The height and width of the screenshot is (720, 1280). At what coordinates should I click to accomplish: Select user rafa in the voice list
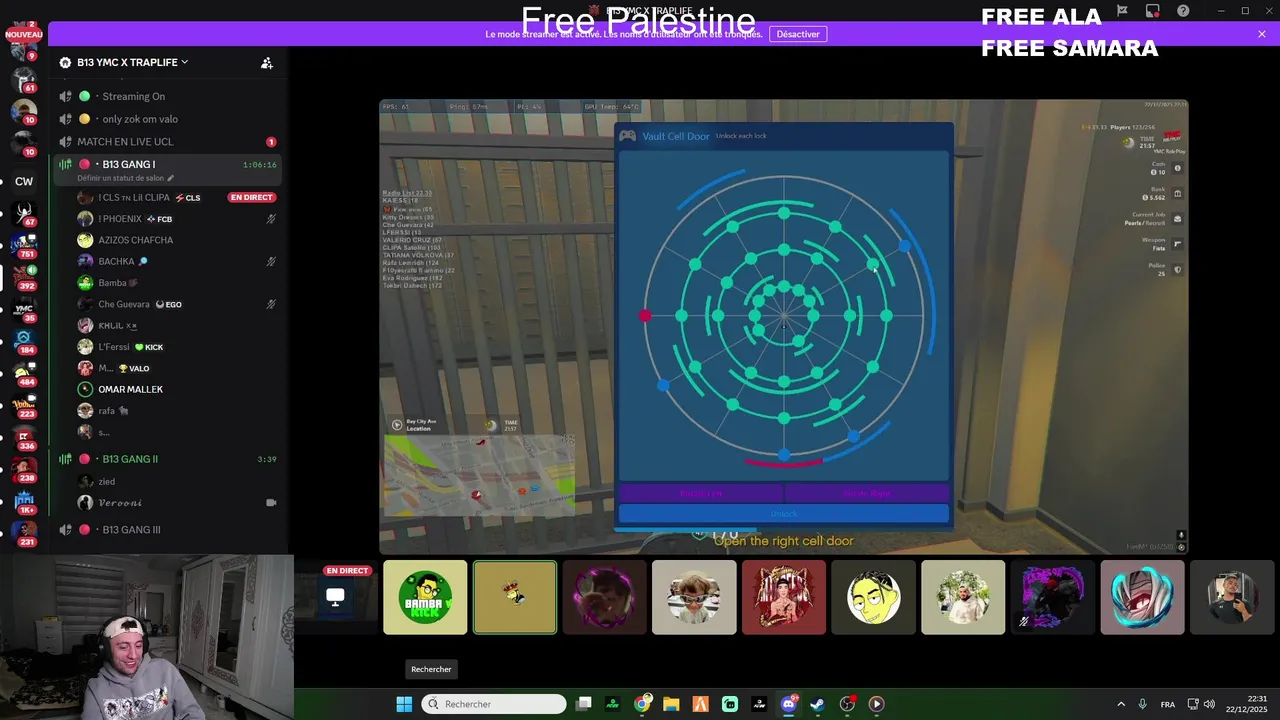coord(177,411)
